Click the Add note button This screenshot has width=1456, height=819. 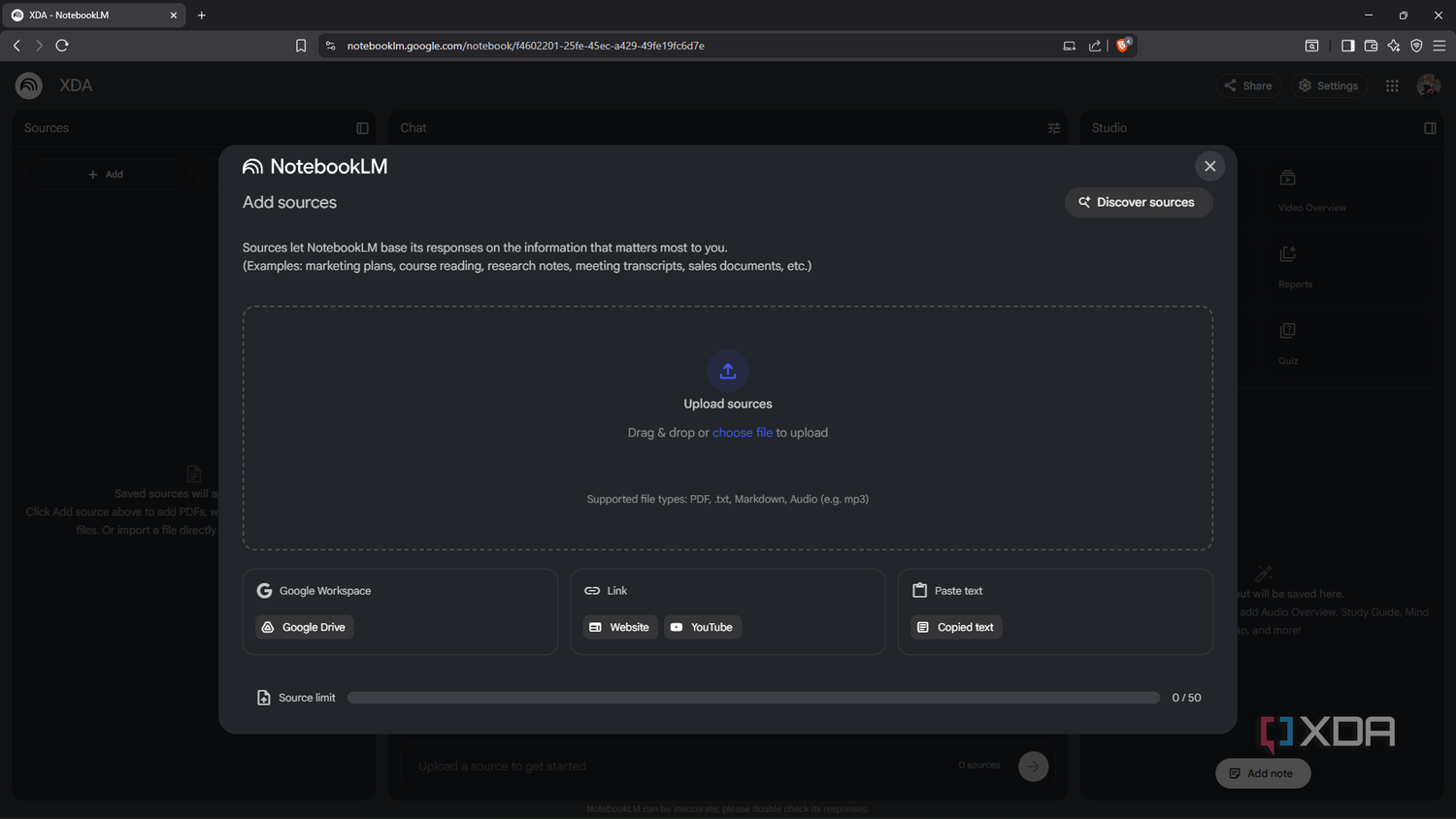(x=1263, y=773)
